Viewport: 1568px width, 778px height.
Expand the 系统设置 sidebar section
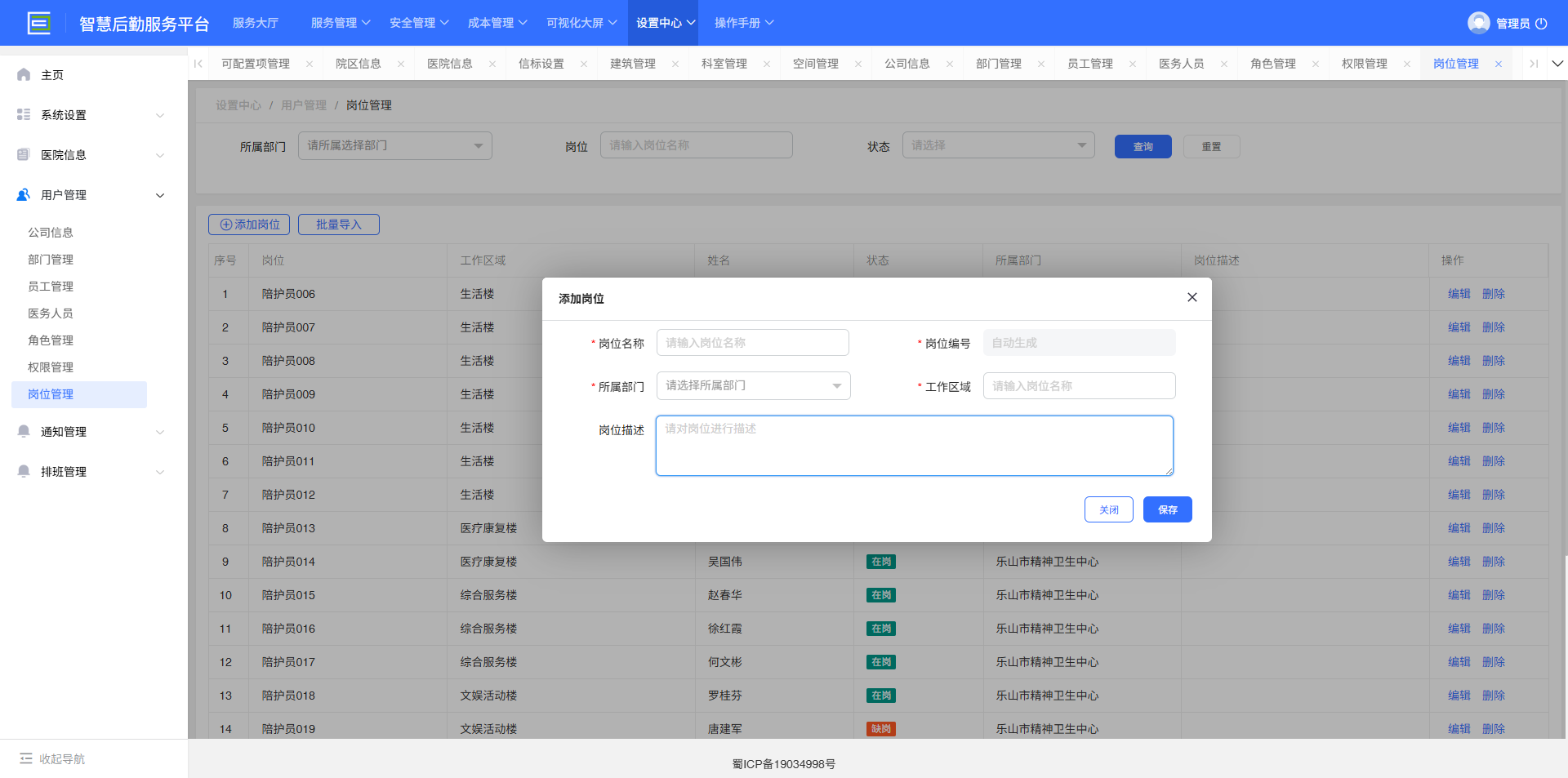[160, 115]
